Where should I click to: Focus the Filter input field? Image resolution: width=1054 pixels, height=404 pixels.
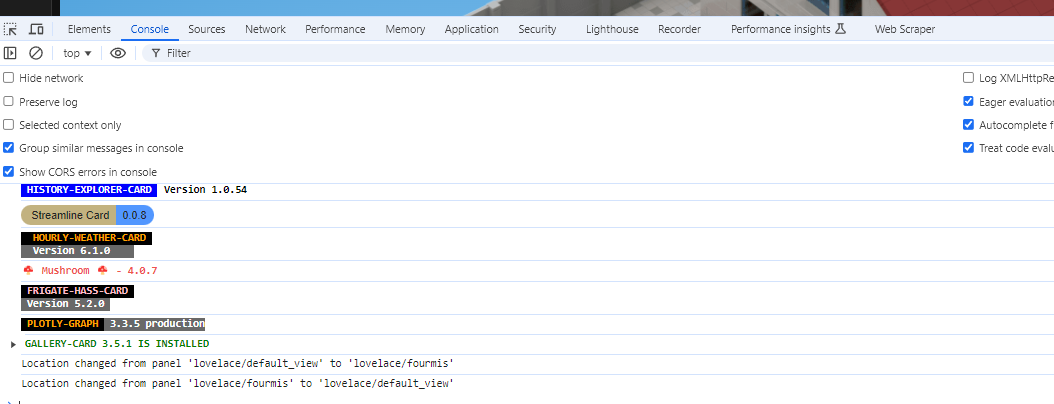(x=598, y=53)
